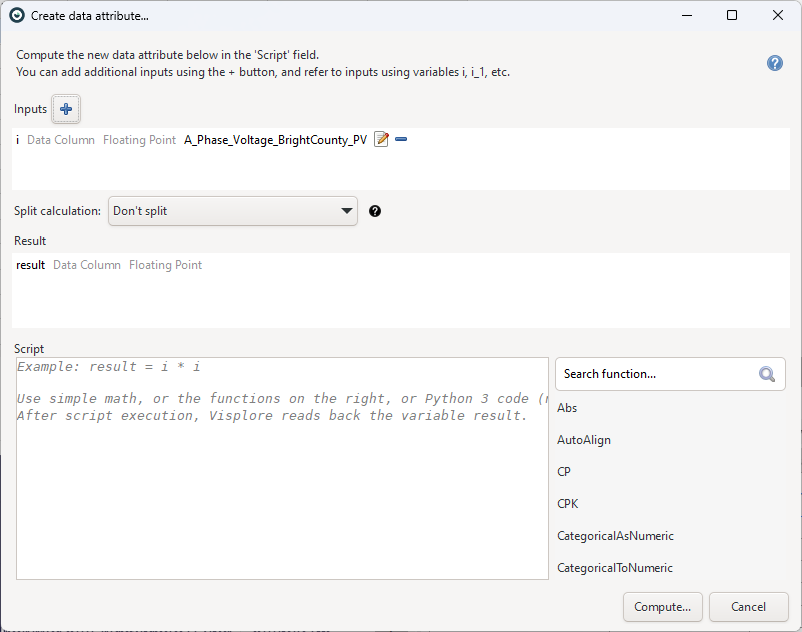Click input's Floating Point type label
The height and width of the screenshot is (632, 802).
(139, 140)
